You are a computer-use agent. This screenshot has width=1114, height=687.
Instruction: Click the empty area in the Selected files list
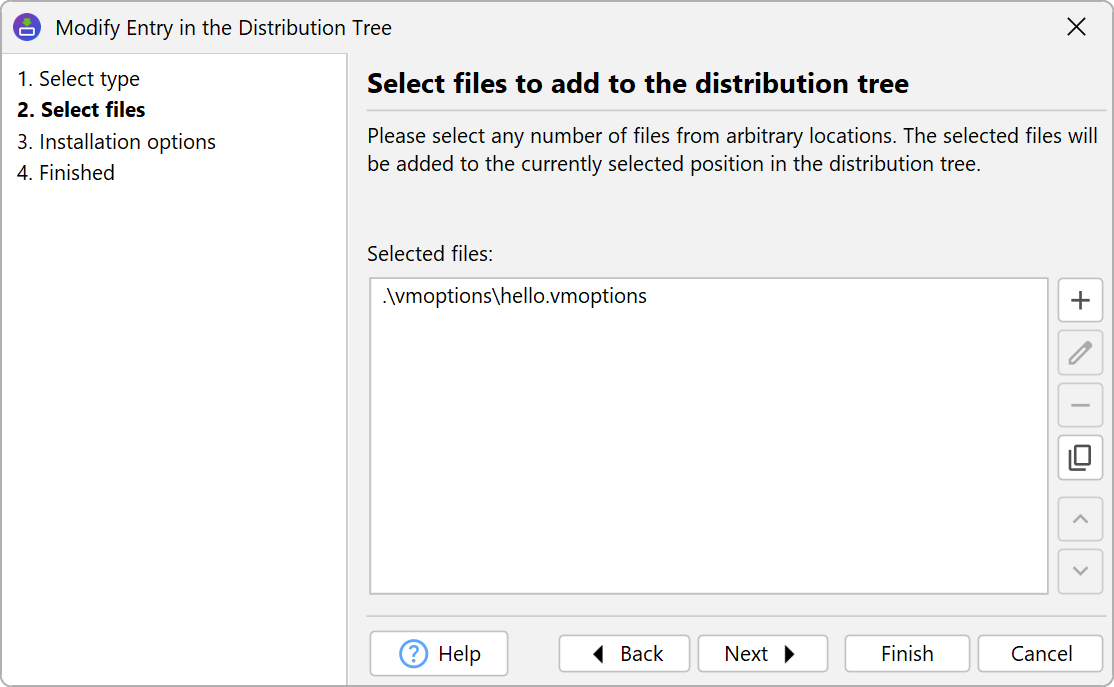tap(708, 460)
